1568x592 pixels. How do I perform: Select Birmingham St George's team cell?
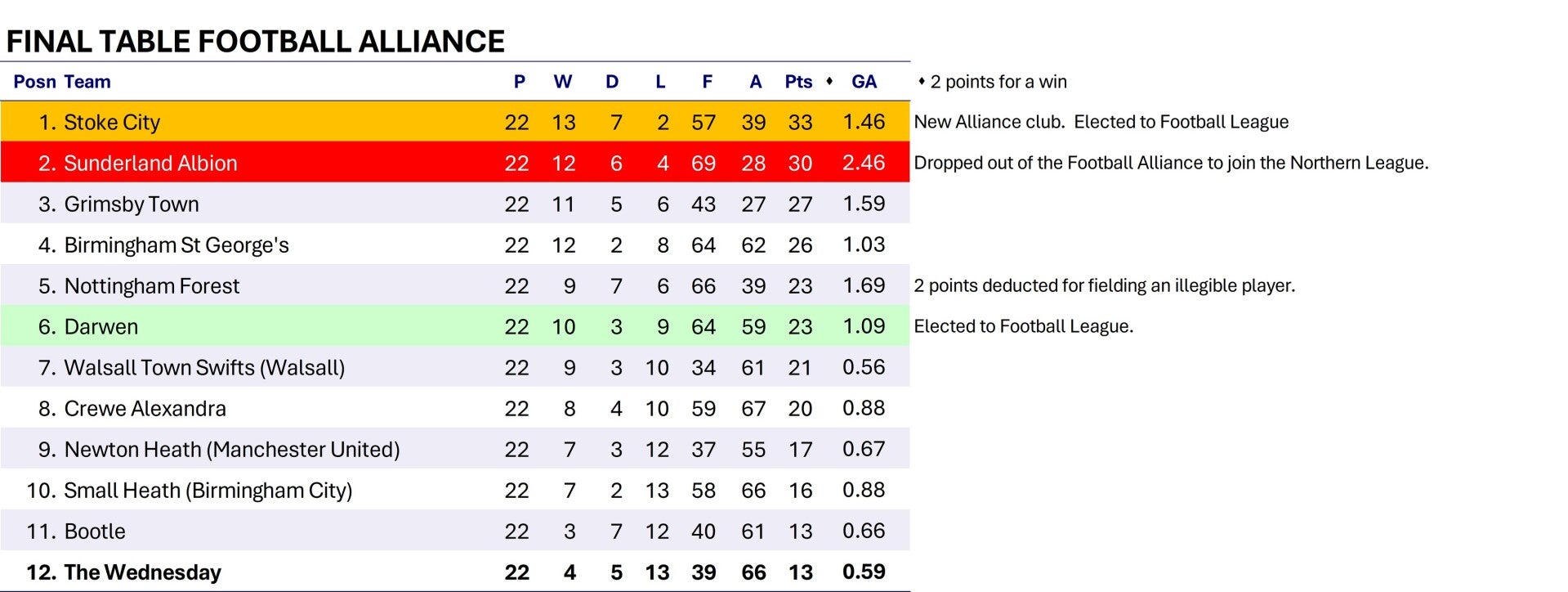click(x=176, y=245)
